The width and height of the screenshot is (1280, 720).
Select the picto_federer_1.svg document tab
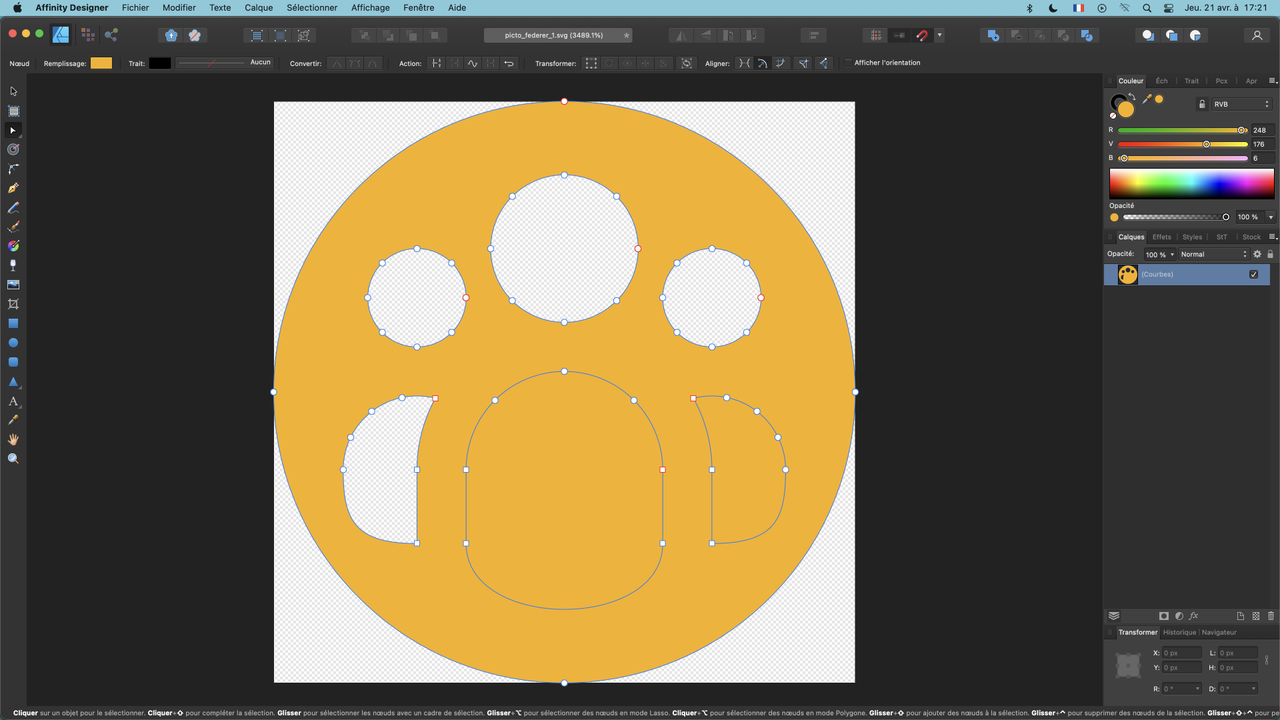point(558,35)
